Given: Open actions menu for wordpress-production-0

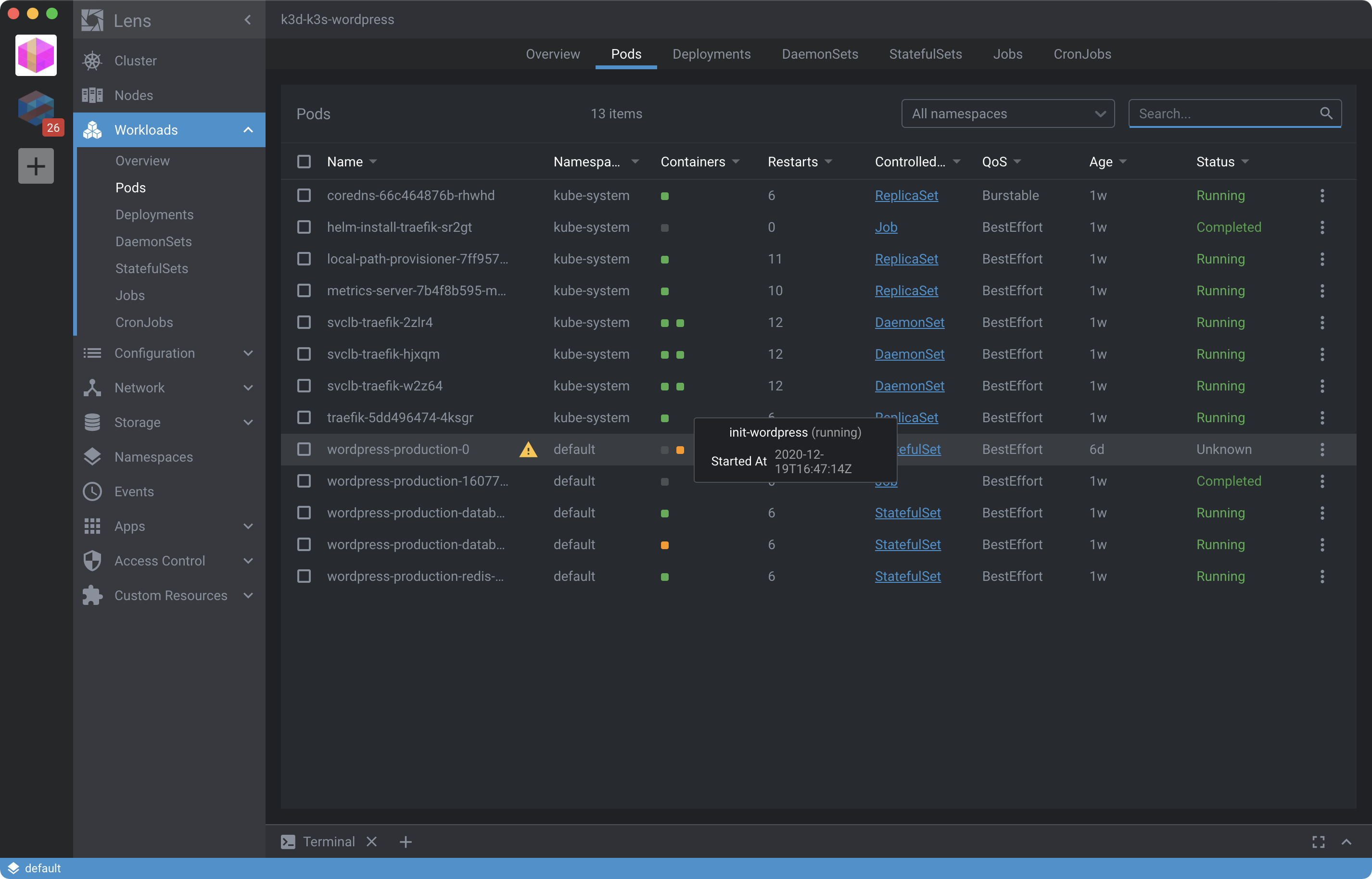Looking at the screenshot, I should tap(1322, 450).
